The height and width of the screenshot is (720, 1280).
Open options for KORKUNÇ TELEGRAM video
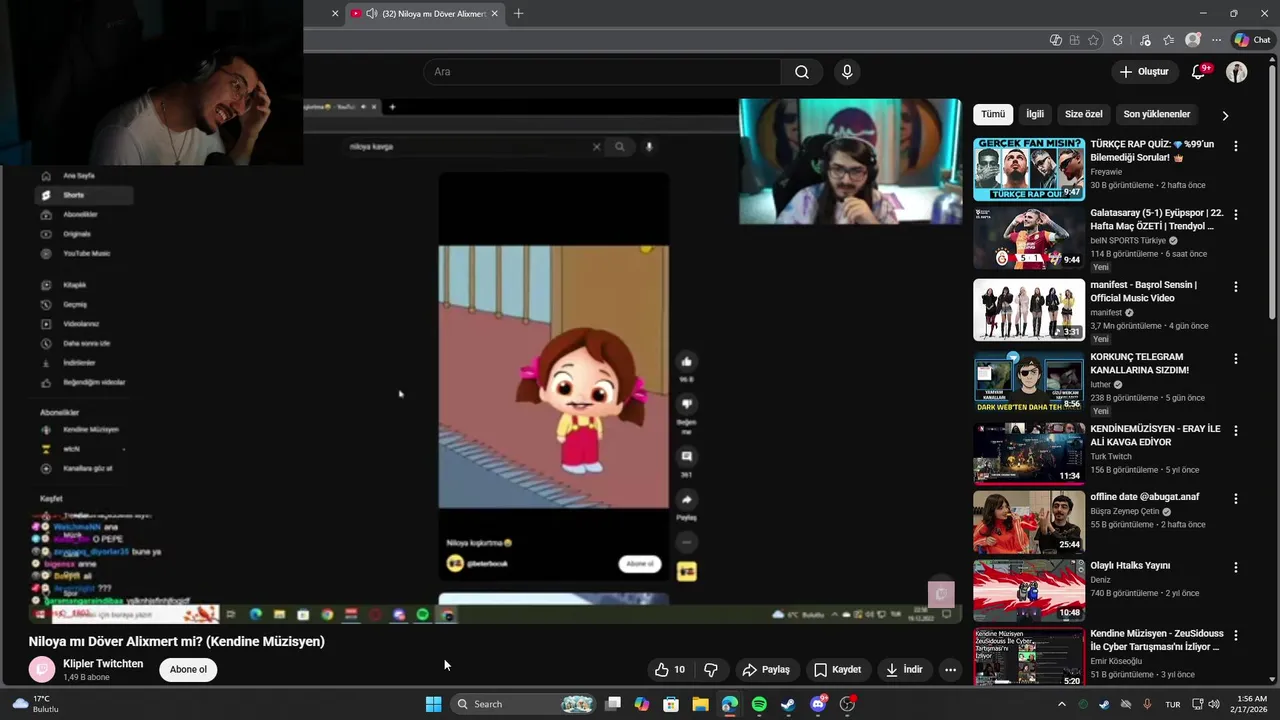[1236, 359]
